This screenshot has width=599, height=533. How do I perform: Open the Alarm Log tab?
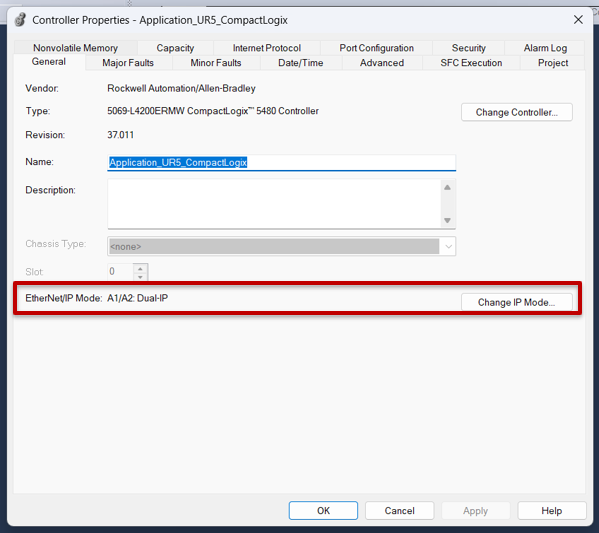545,48
